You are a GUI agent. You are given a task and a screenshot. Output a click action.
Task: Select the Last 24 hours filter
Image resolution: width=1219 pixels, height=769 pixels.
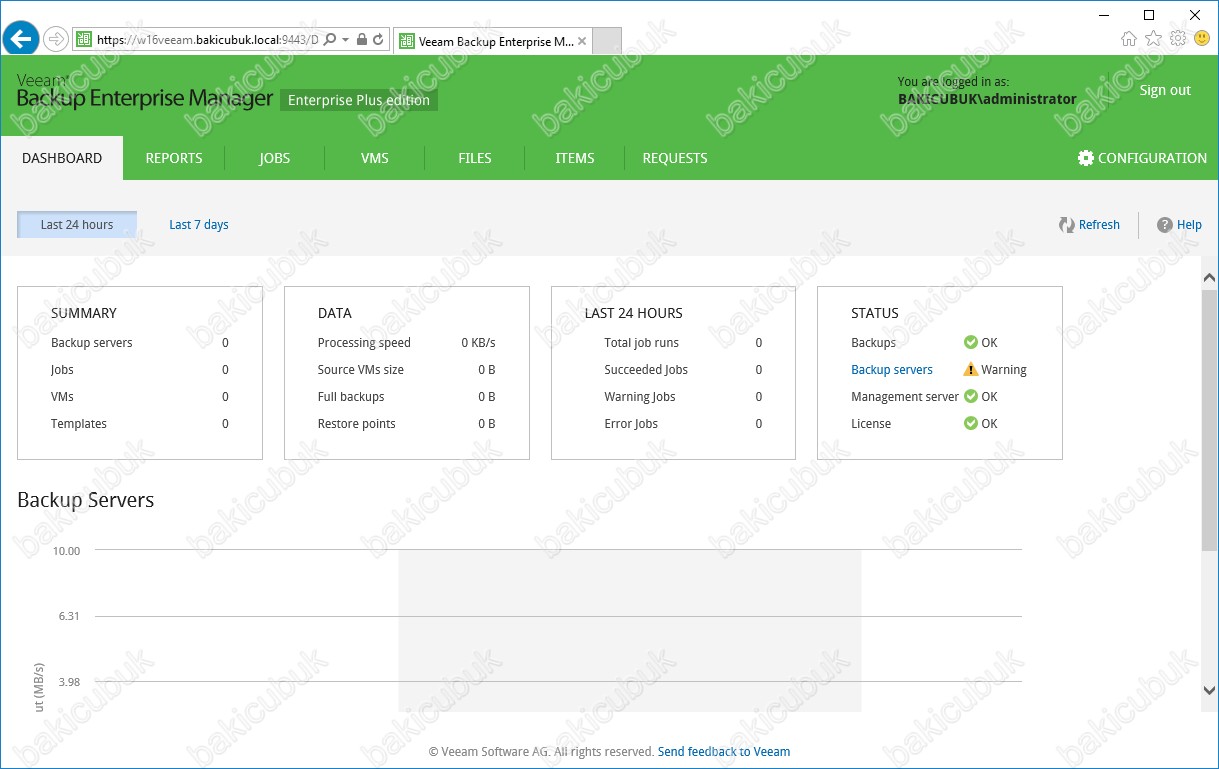tap(77, 225)
